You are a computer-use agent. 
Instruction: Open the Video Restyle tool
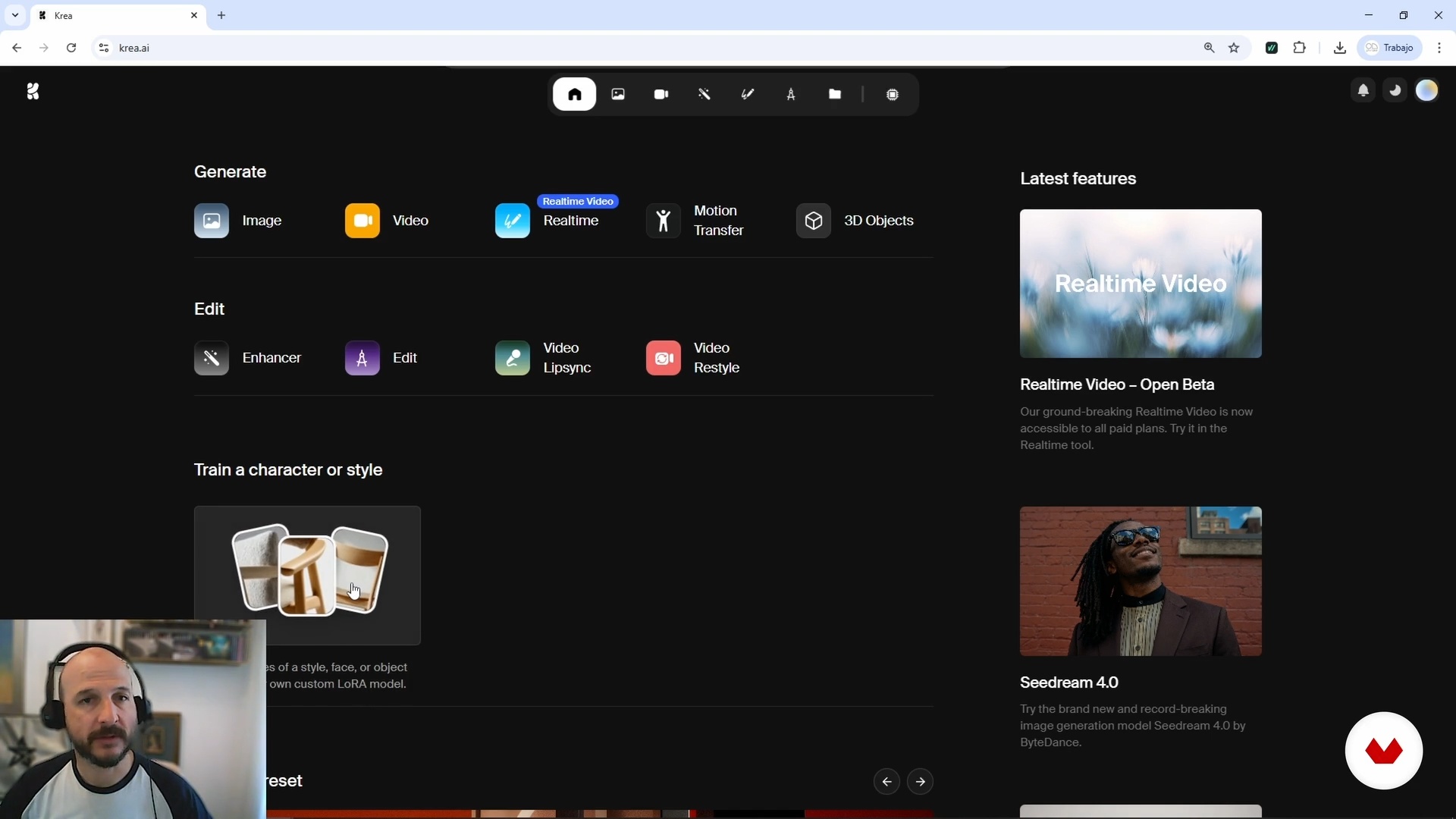tap(693, 358)
